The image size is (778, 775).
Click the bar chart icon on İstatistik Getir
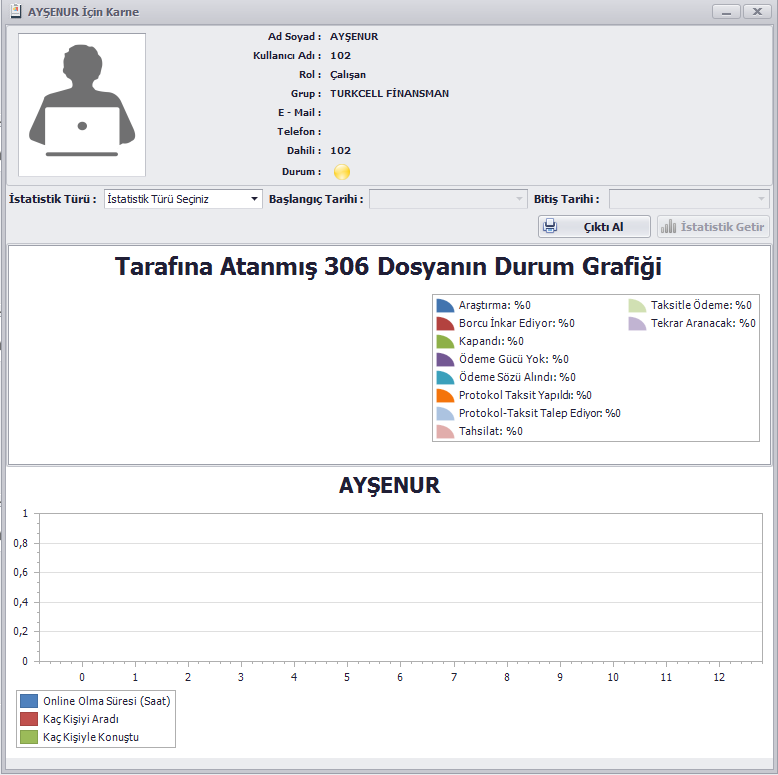(x=668, y=226)
